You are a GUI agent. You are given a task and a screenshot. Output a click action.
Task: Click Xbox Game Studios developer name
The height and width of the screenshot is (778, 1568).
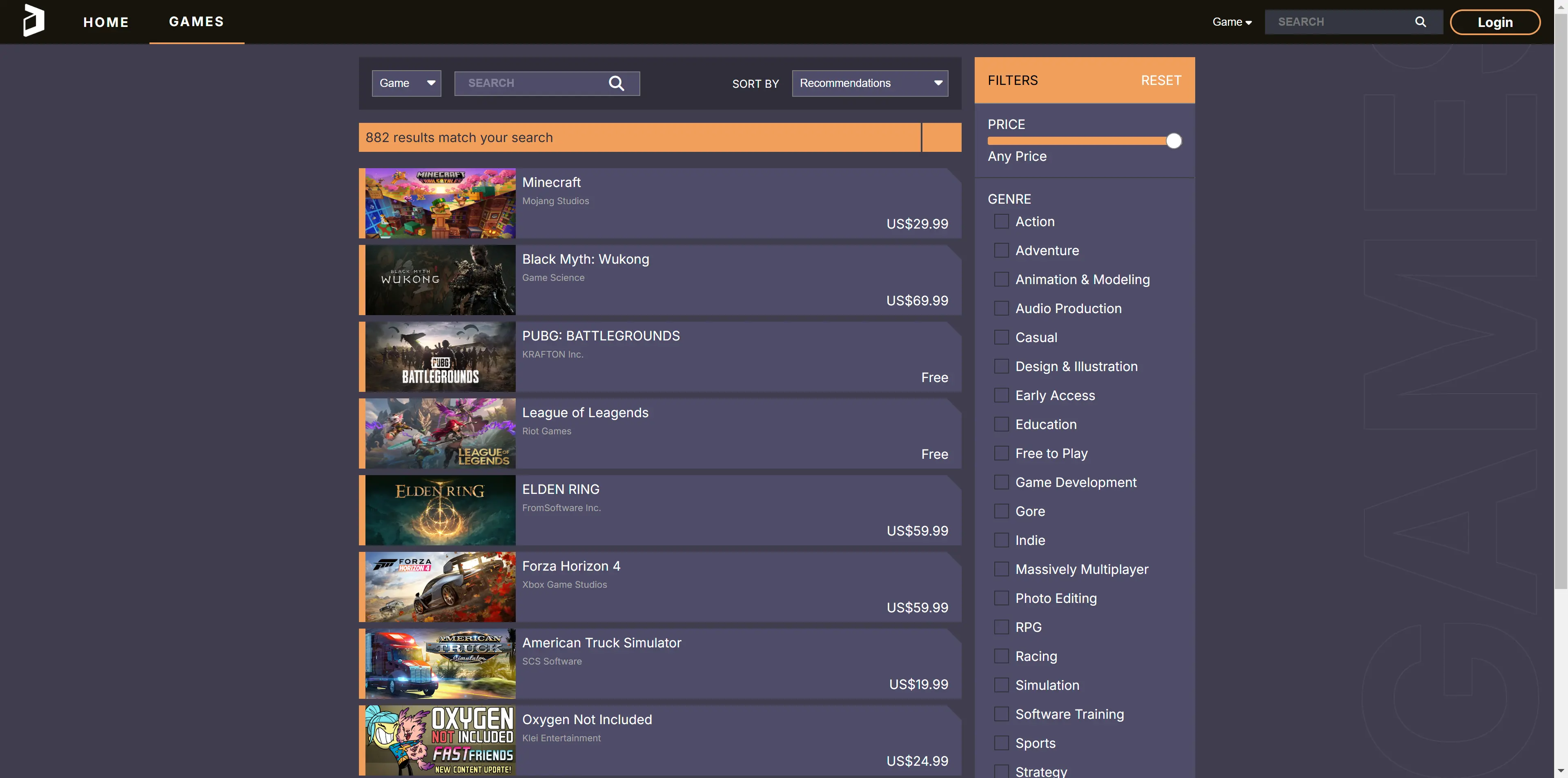pos(564,584)
